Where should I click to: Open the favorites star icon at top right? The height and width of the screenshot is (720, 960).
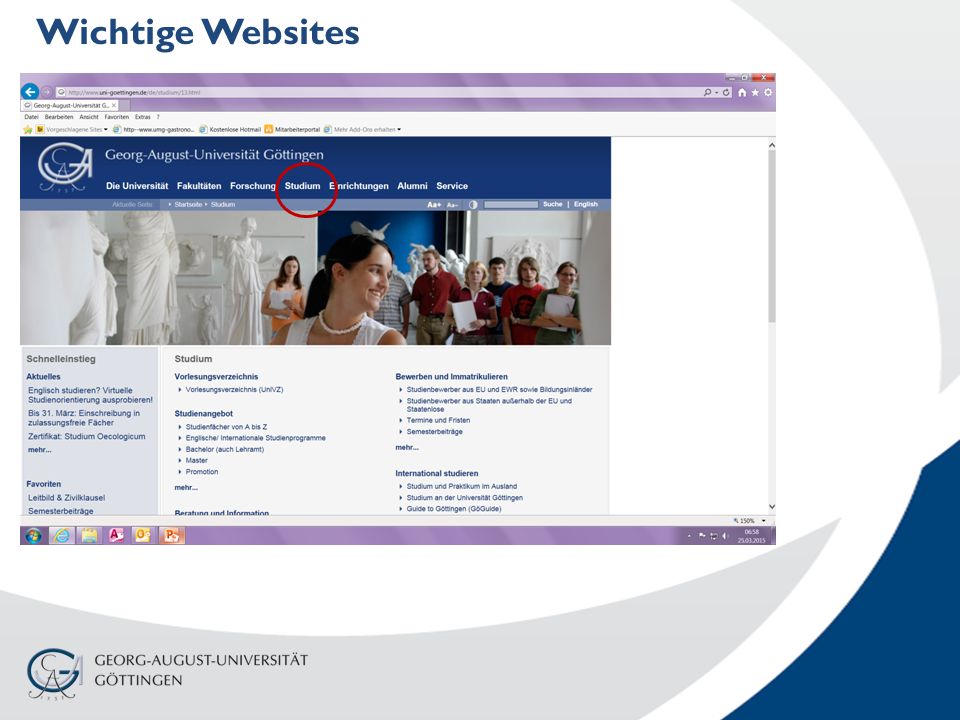coord(755,92)
